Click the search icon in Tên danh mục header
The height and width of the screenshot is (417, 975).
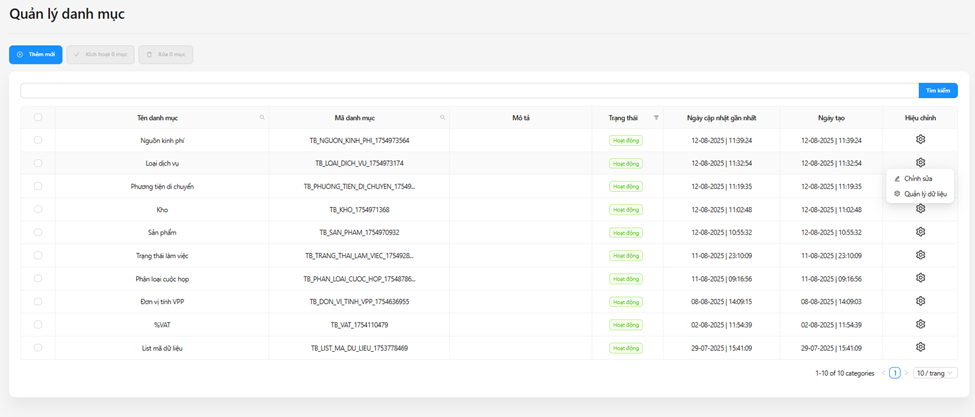click(x=262, y=118)
